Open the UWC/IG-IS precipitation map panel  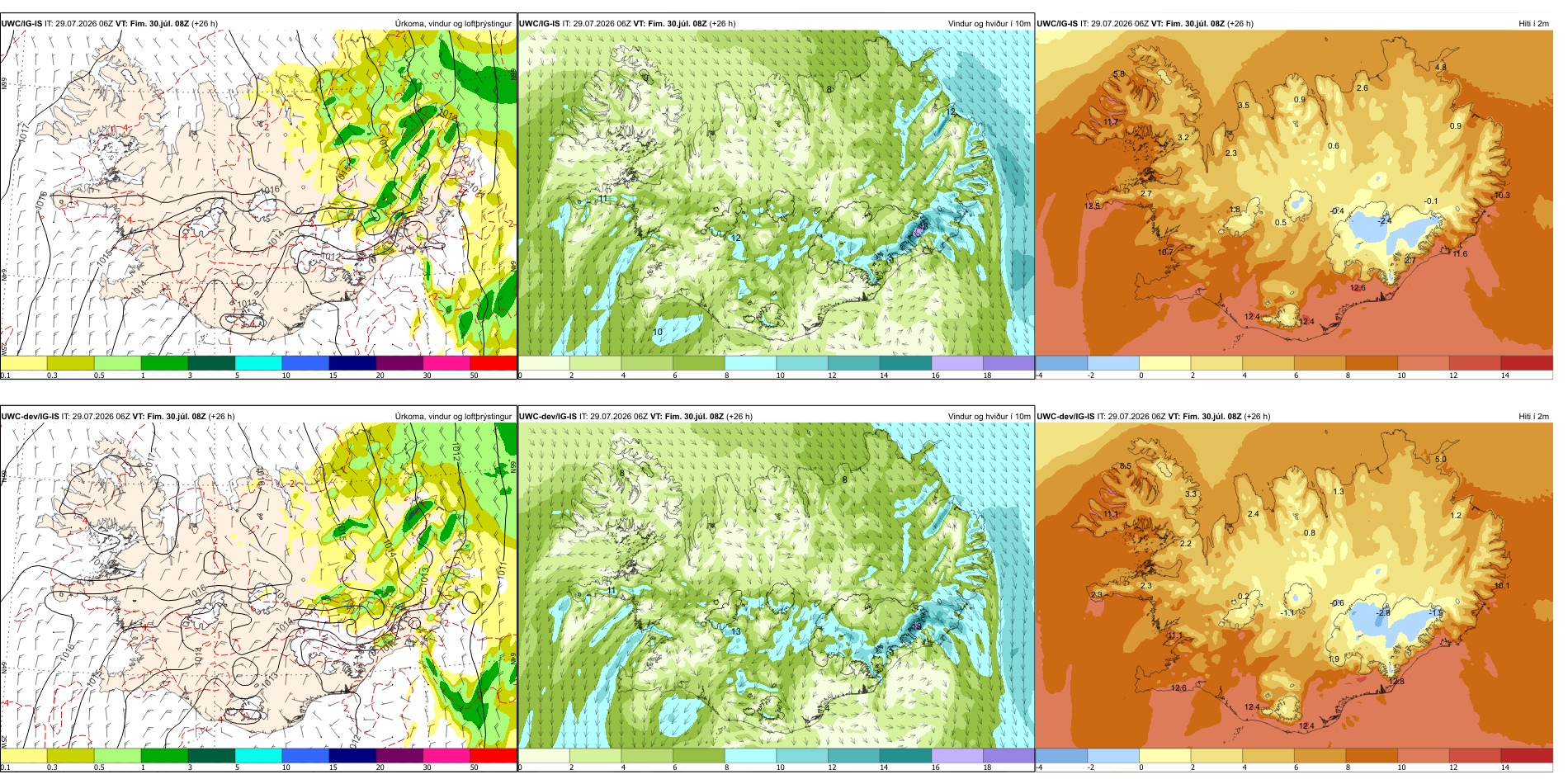point(258,193)
